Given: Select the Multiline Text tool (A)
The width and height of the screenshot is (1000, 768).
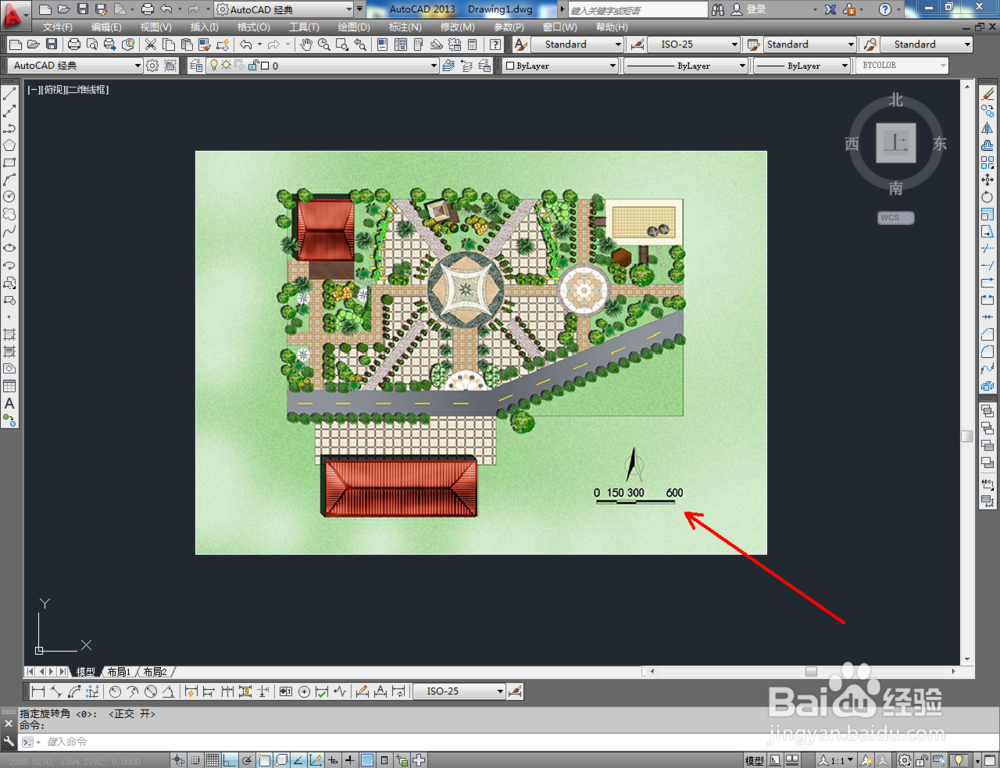Looking at the screenshot, I should [x=10, y=403].
